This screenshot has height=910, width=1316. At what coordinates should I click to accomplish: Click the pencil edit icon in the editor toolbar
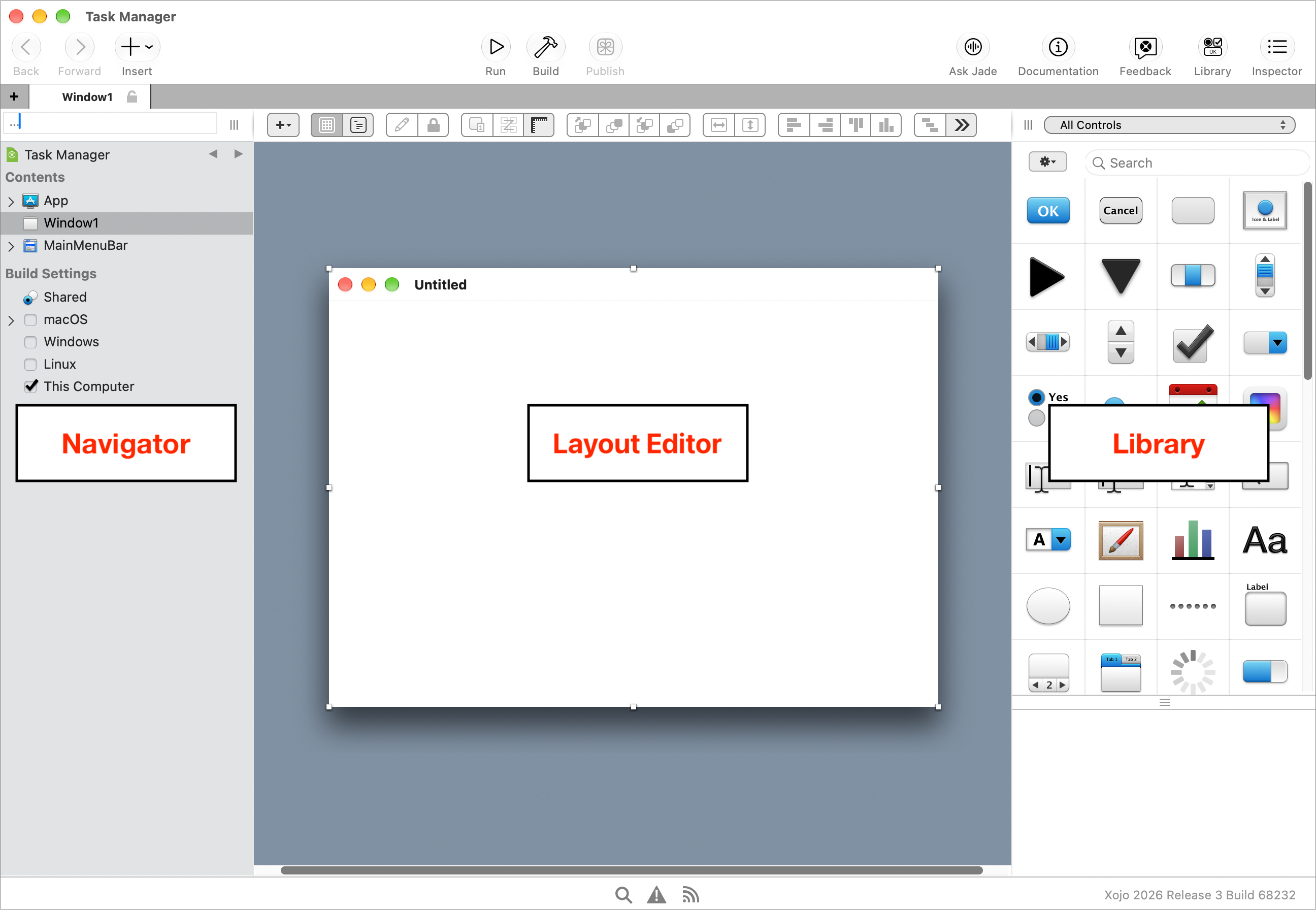tap(402, 125)
